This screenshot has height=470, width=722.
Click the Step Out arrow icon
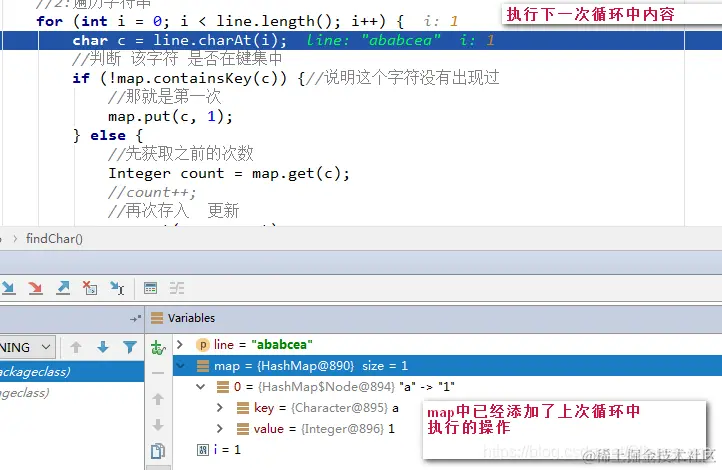63,288
